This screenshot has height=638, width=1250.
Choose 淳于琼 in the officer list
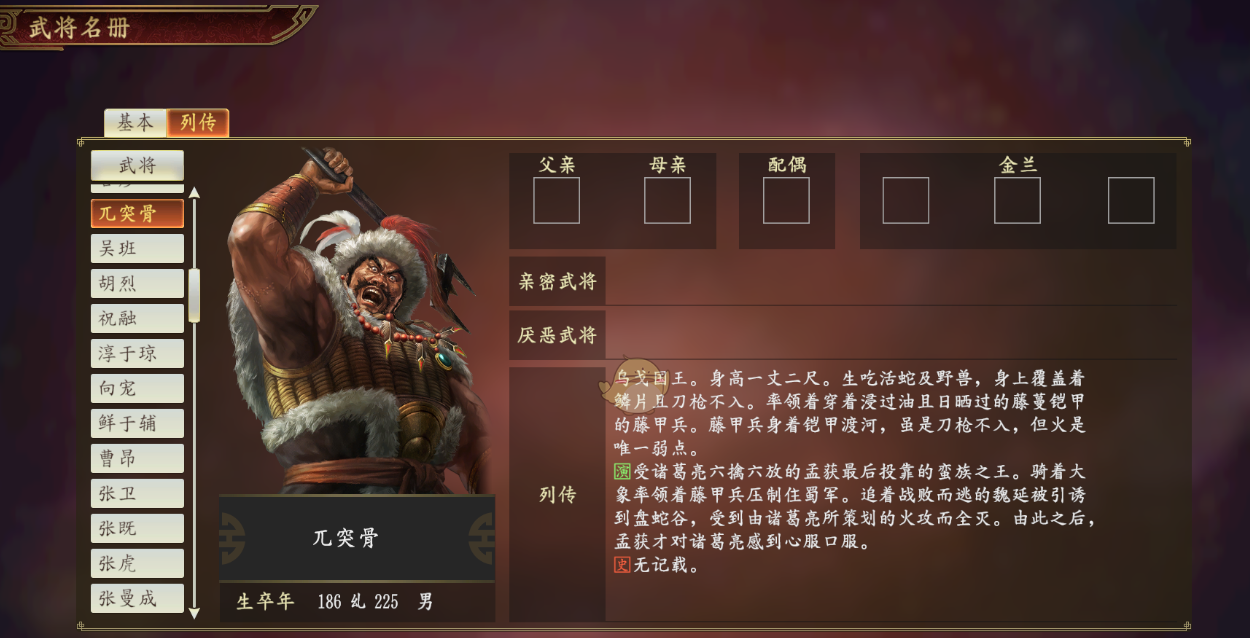[137, 353]
